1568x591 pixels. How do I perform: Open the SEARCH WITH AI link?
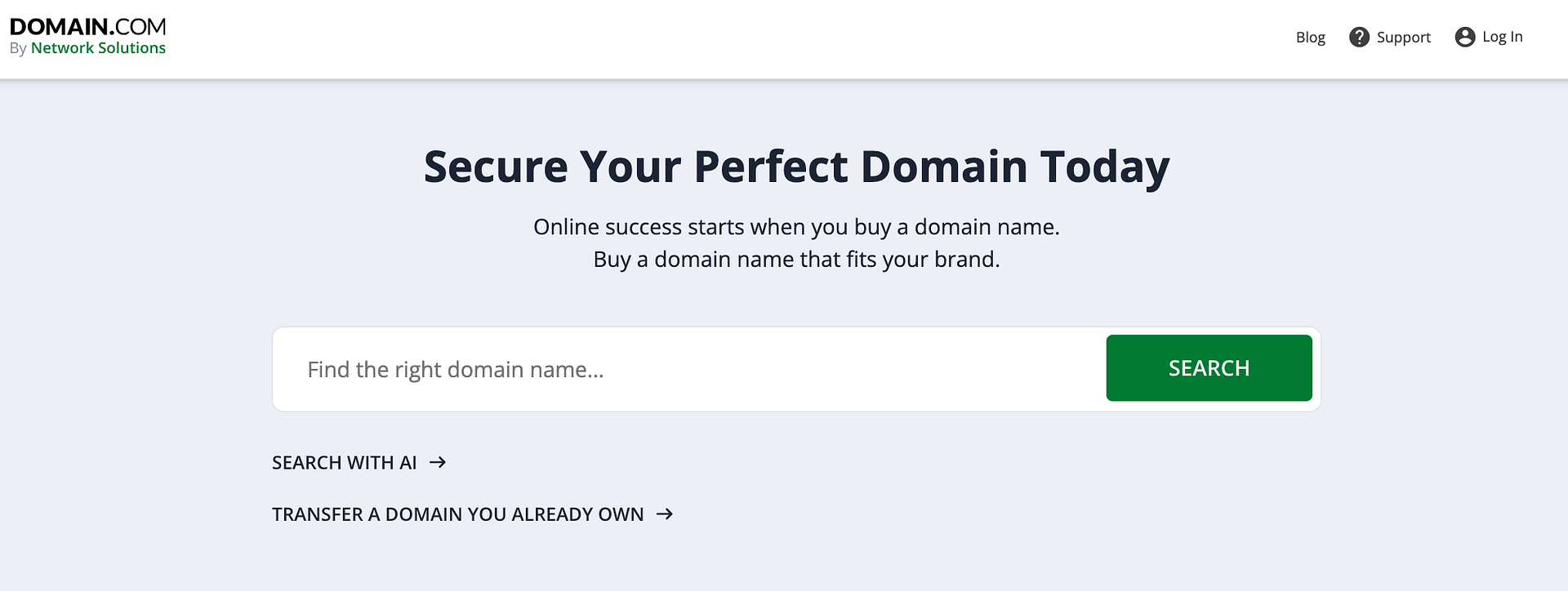(x=344, y=463)
